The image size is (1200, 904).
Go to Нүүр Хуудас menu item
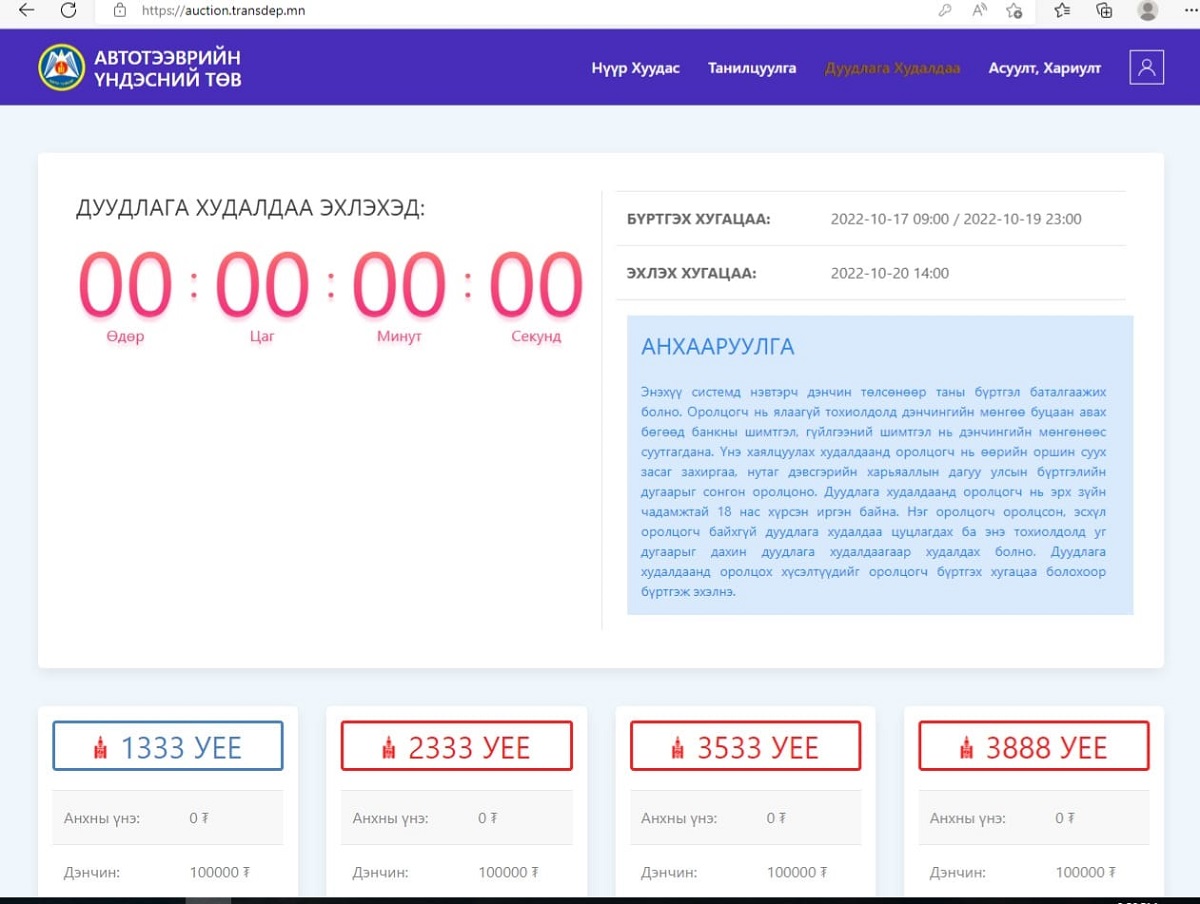coord(635,68)
